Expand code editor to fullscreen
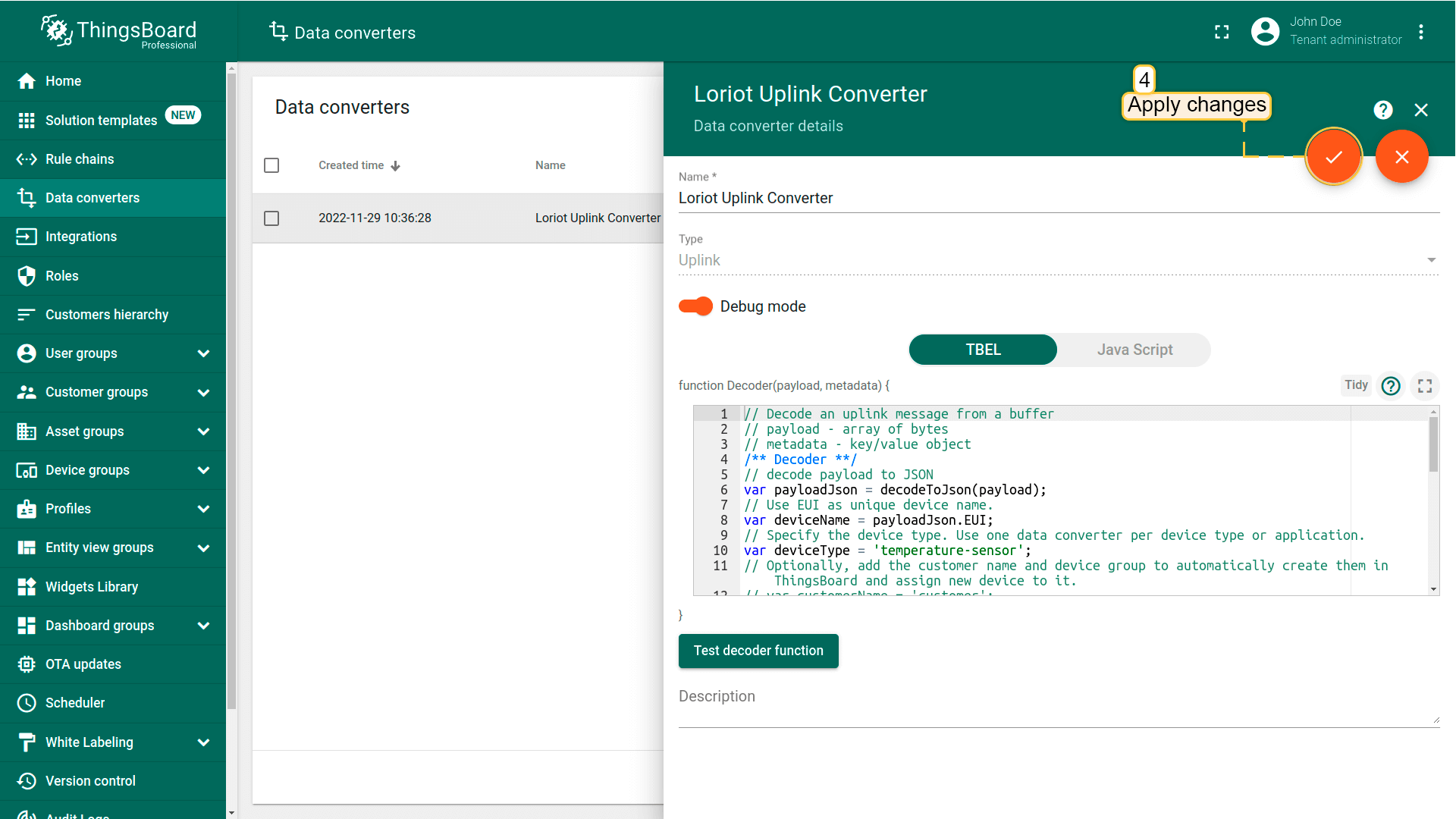The image size is (1456, 819). click(1425, 386)
